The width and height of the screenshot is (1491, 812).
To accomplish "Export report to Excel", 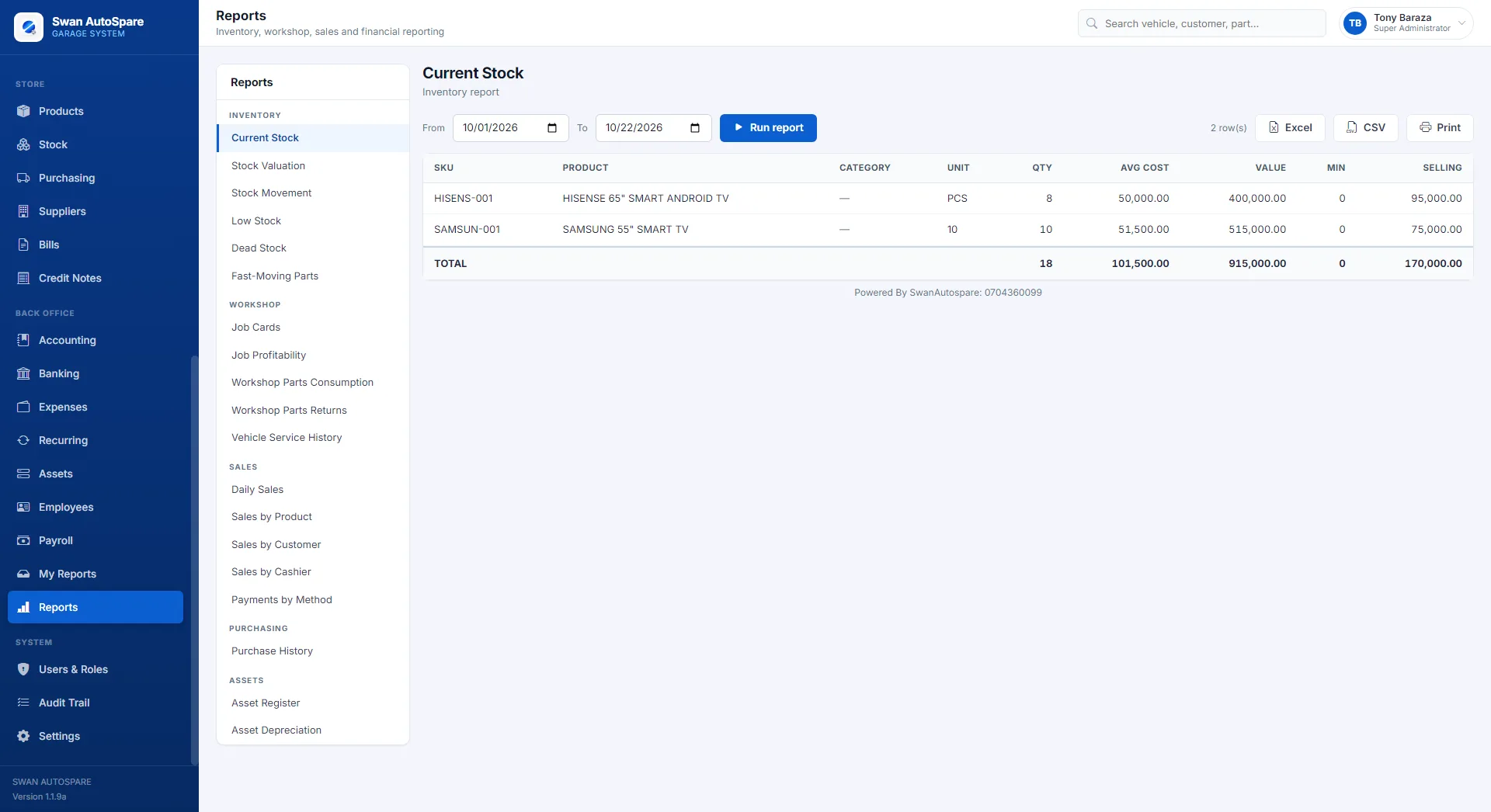I will pyautogui.click(x=1290, y=128).
